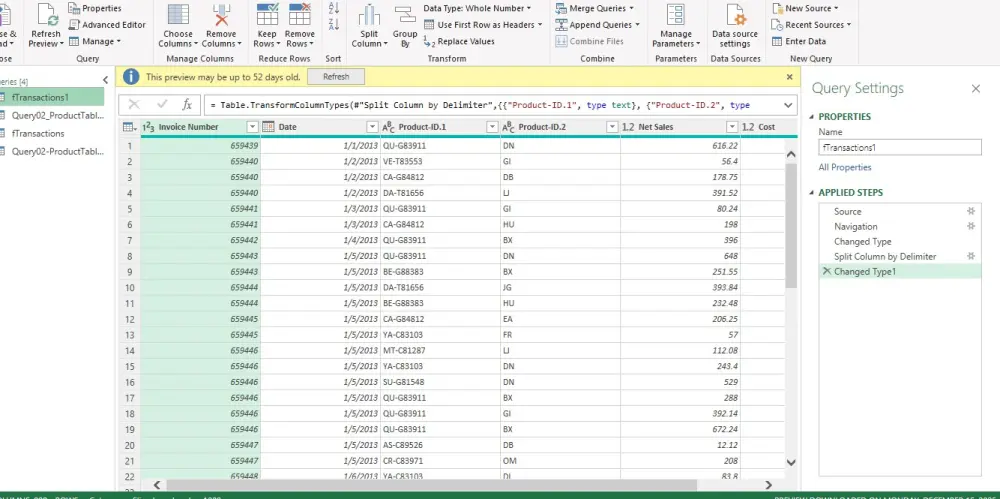Collapse the Queries pane

click(105, 80)
